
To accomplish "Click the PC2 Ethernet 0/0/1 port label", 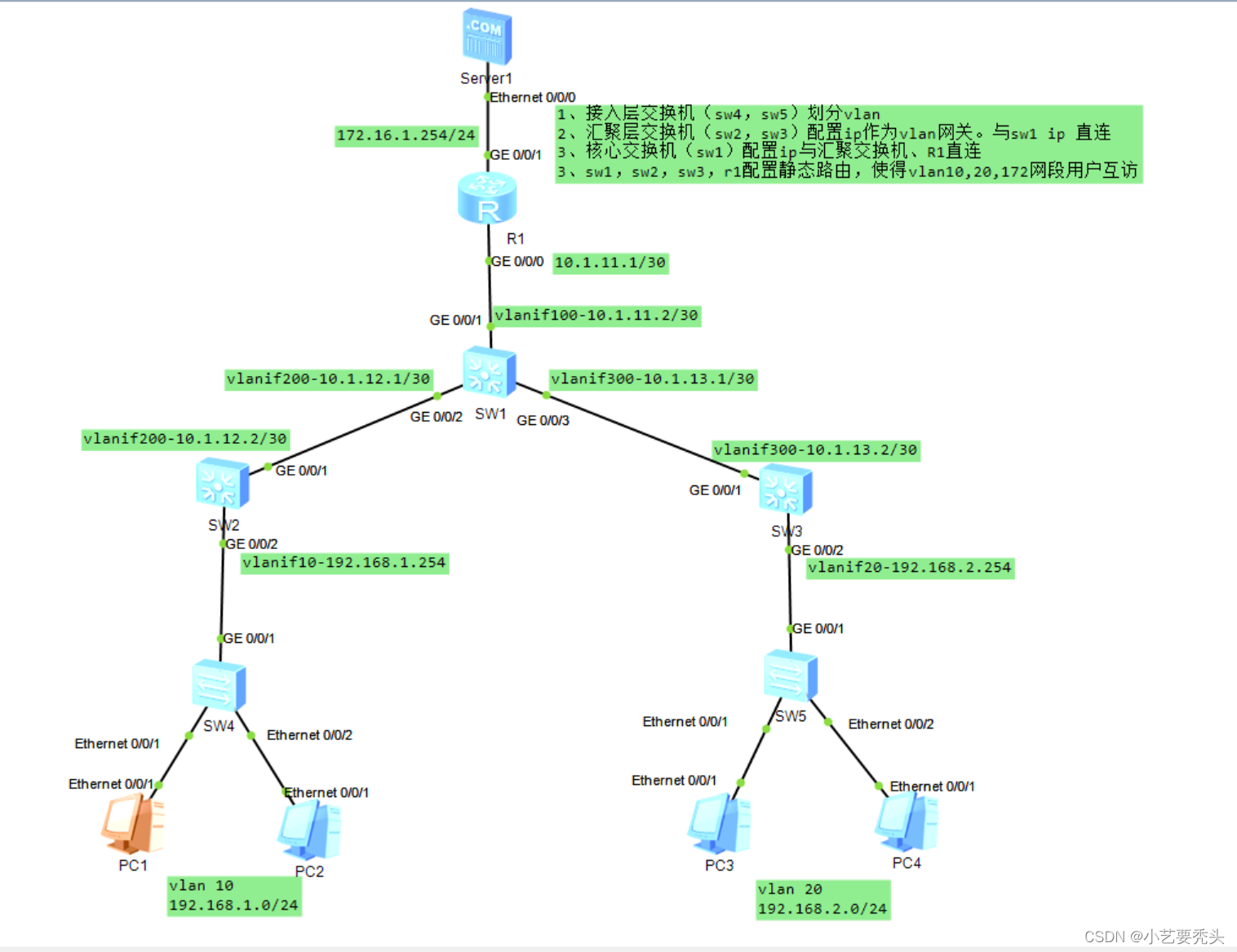I will click(x=326, y=793).
